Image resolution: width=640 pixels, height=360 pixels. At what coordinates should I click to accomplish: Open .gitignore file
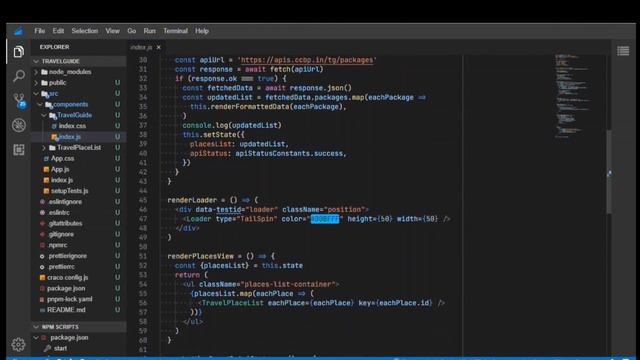pyautogui.click(x=79, y=234)
